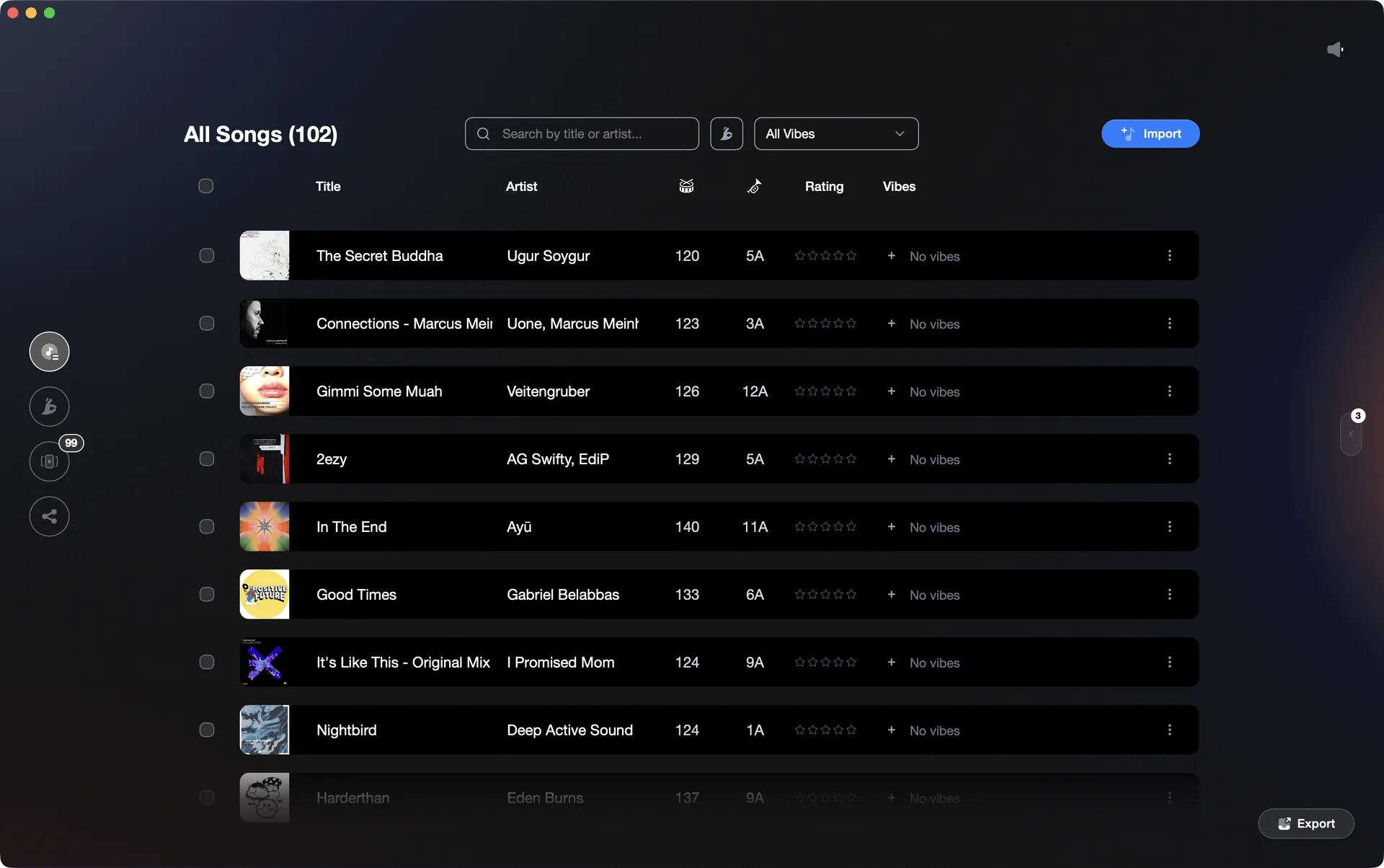Add a vibe to Good Times
This screenshot has height=868, width=1384.
(892, 594)
